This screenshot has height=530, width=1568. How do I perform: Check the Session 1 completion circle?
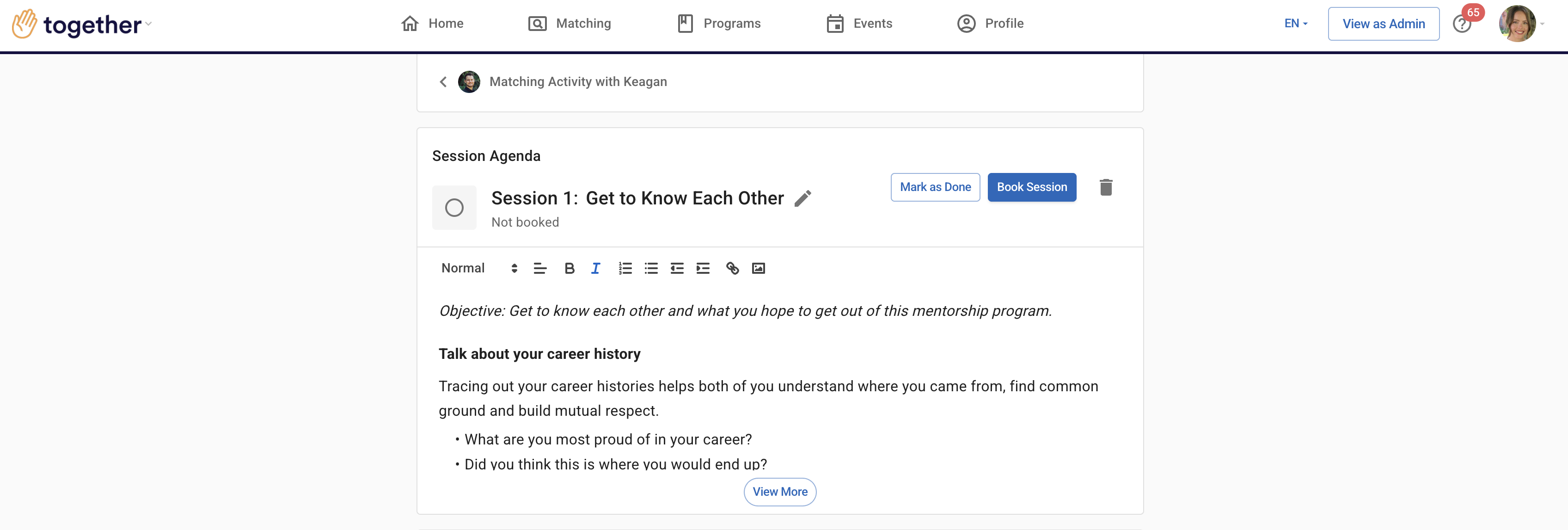click(454, 208)
